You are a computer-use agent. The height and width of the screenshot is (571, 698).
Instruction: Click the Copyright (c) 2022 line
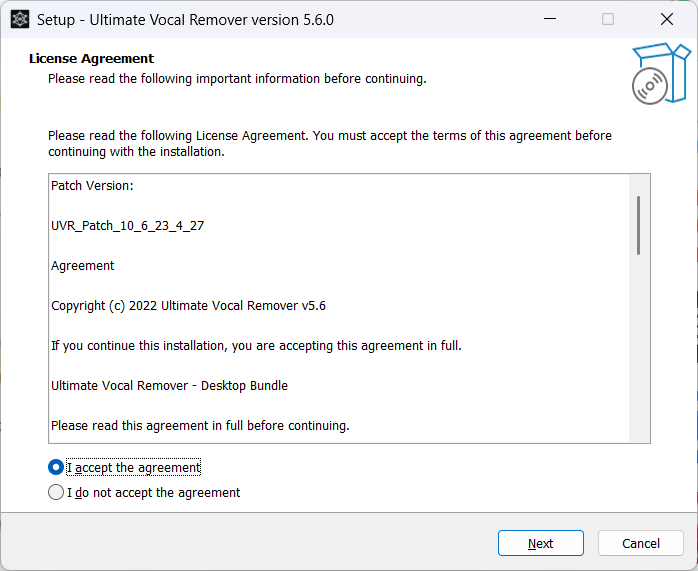(188, 306)
